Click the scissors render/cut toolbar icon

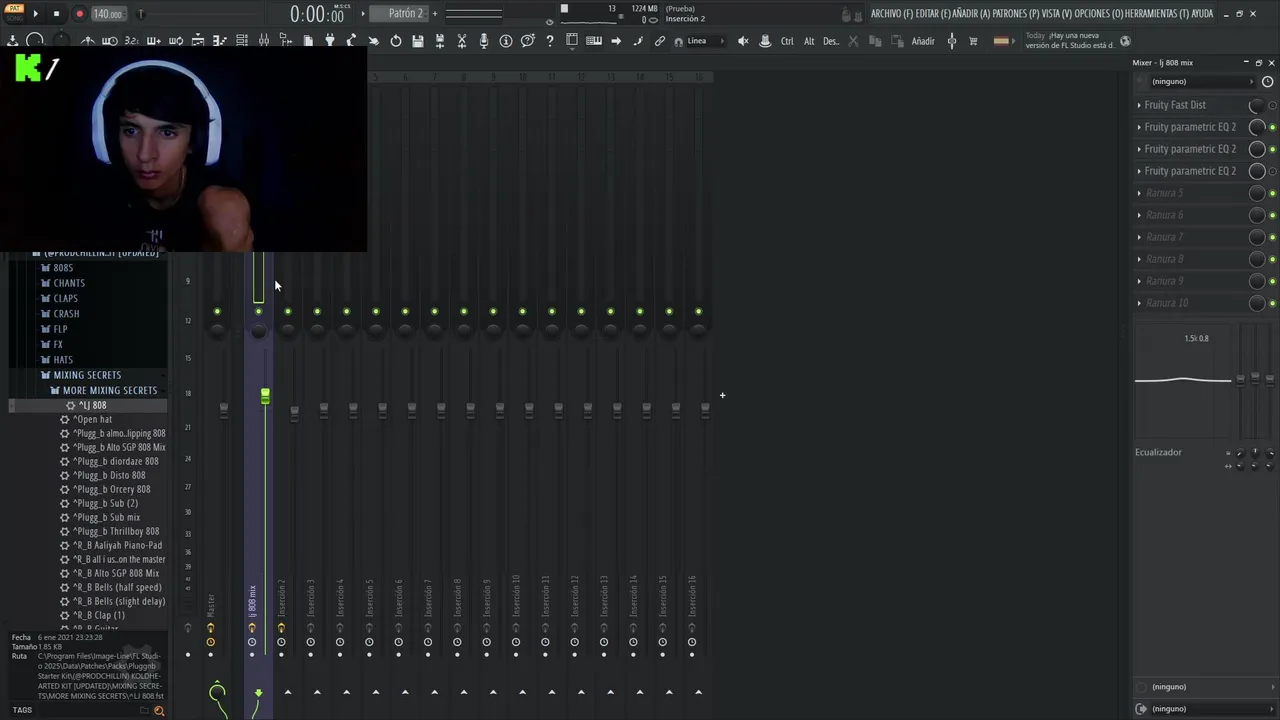[x=462, y=41]
